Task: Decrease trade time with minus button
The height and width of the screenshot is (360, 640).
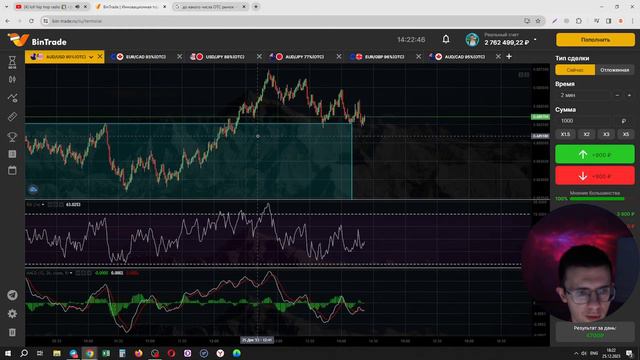Action: click(x=617, y=95)
